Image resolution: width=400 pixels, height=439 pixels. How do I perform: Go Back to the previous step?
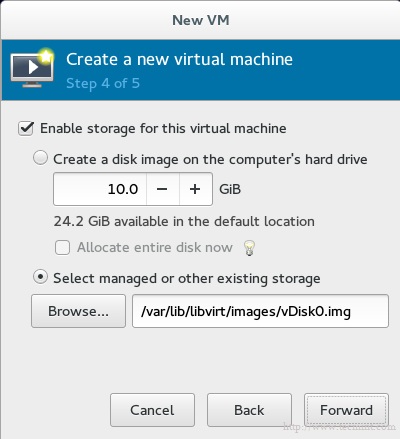(249, 410)
